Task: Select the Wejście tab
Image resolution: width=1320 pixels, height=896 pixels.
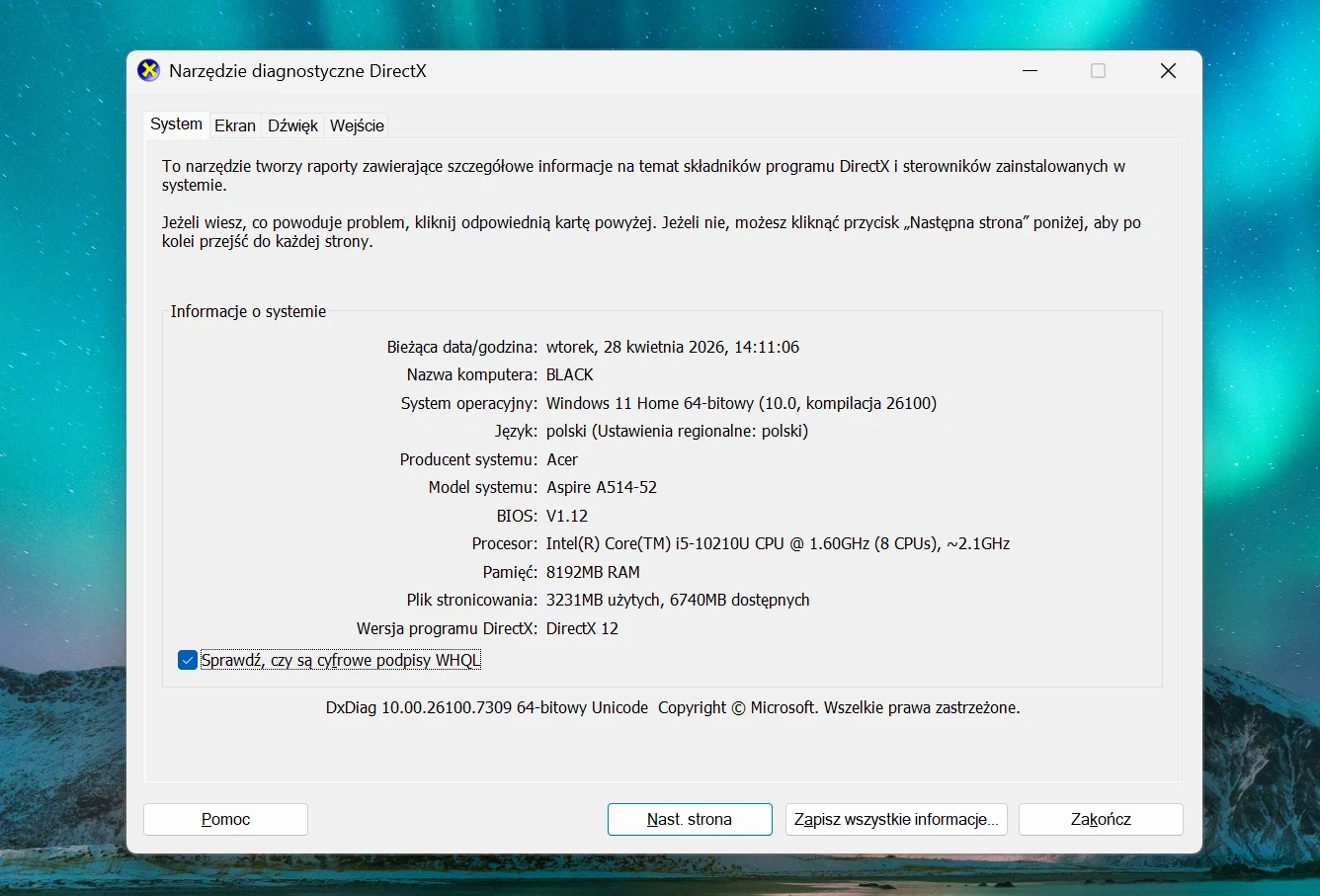Action: [357, 125]
